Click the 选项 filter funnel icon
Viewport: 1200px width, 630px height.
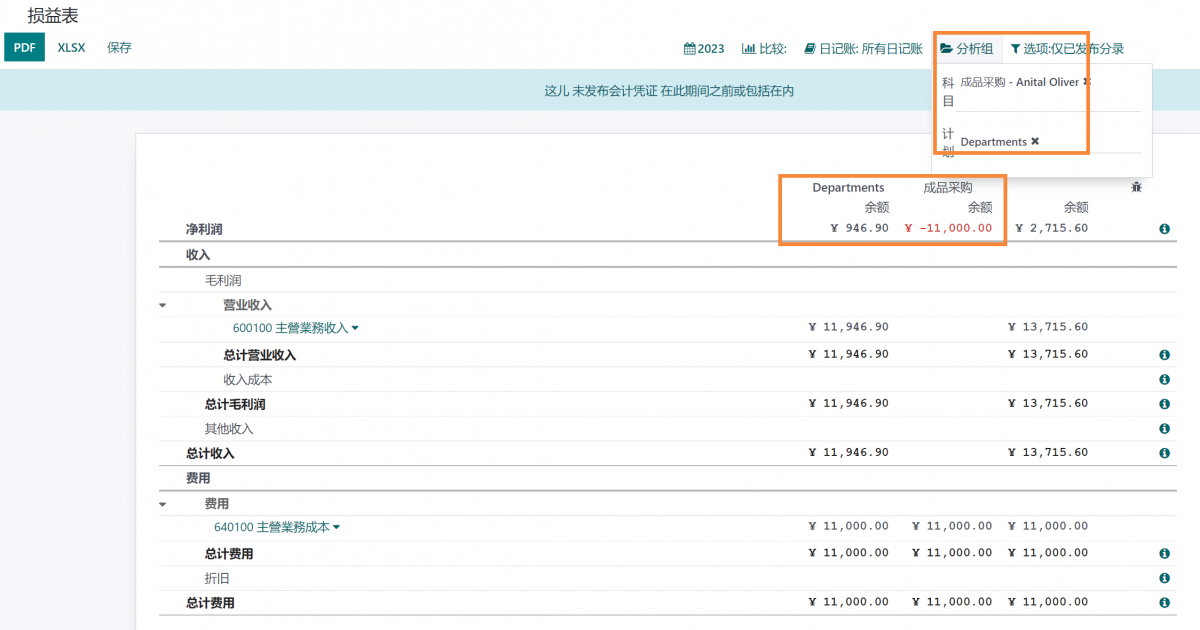[x=1017, y=47]
